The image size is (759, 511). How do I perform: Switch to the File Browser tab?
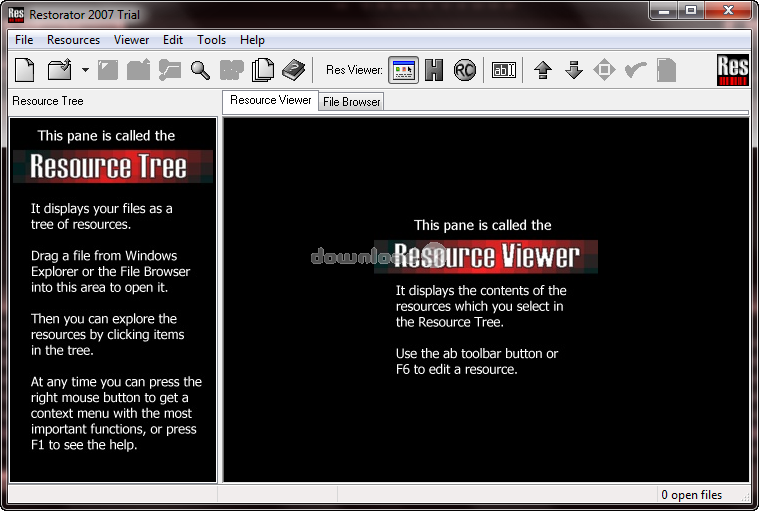pos(351,102)
